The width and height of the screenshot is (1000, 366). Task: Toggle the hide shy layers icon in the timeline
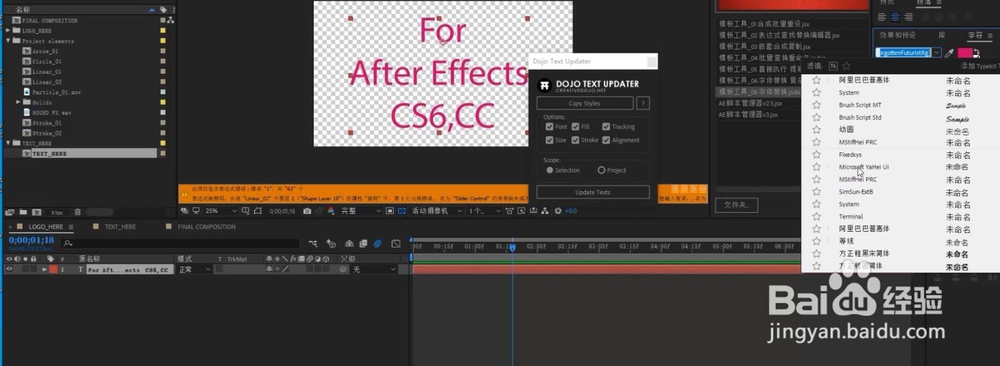tap(349, 244)
